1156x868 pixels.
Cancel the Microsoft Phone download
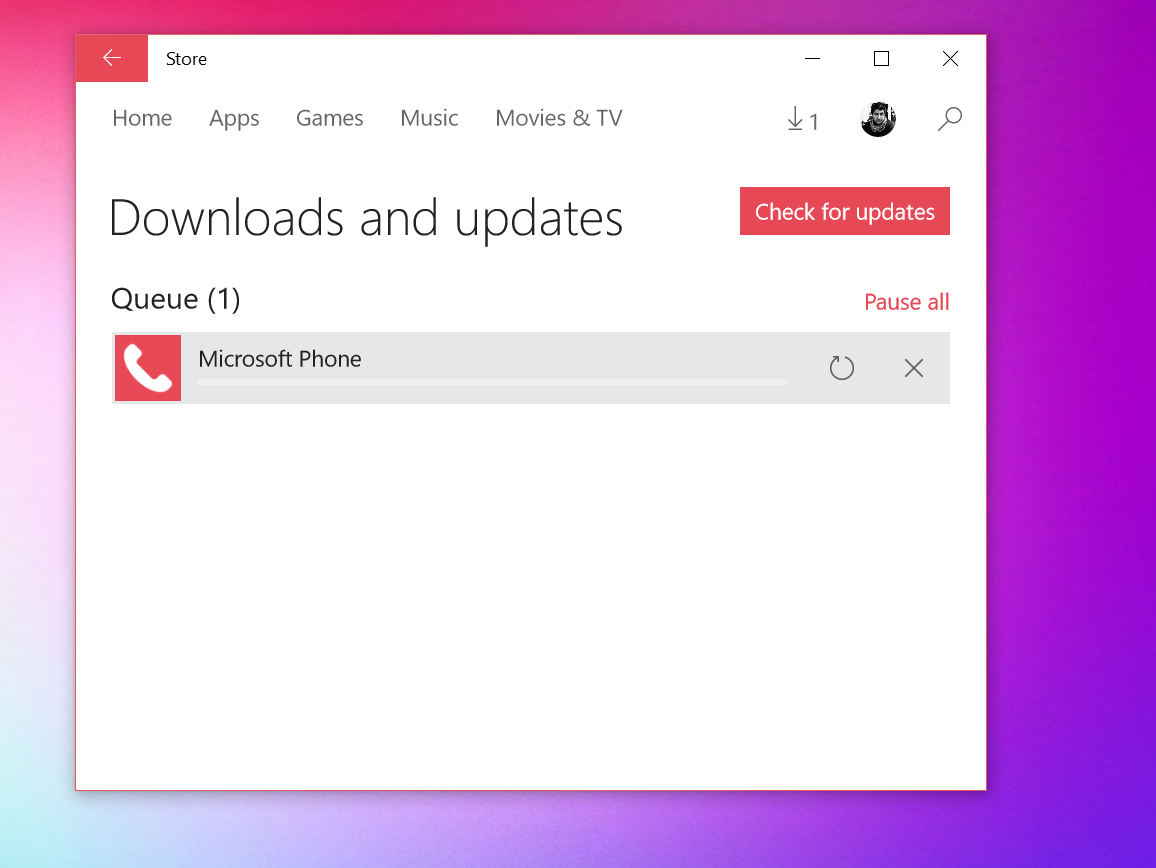click(913, 368)
